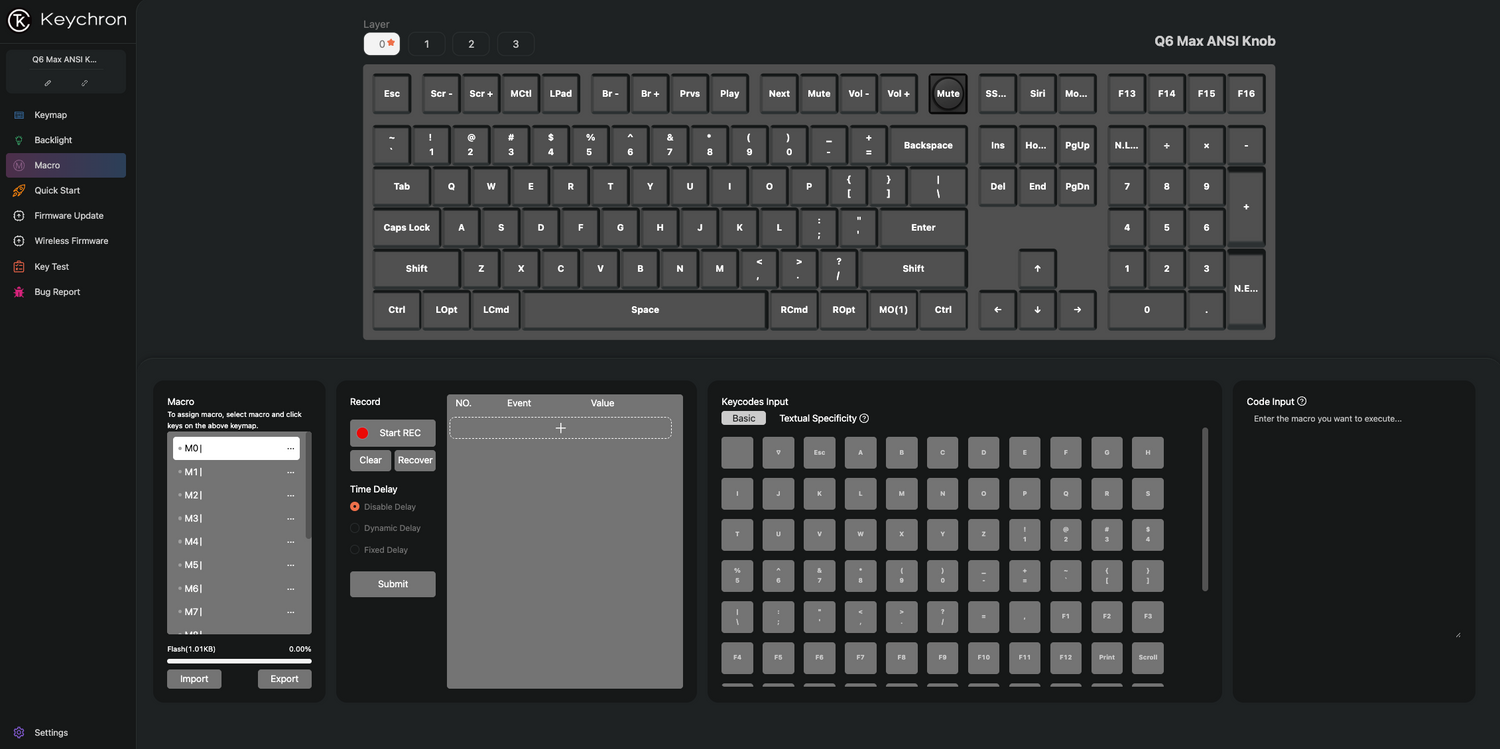Switch to the Textual Specificity tab
This screenshot has height=749, width=1500.
click(817, 418)
